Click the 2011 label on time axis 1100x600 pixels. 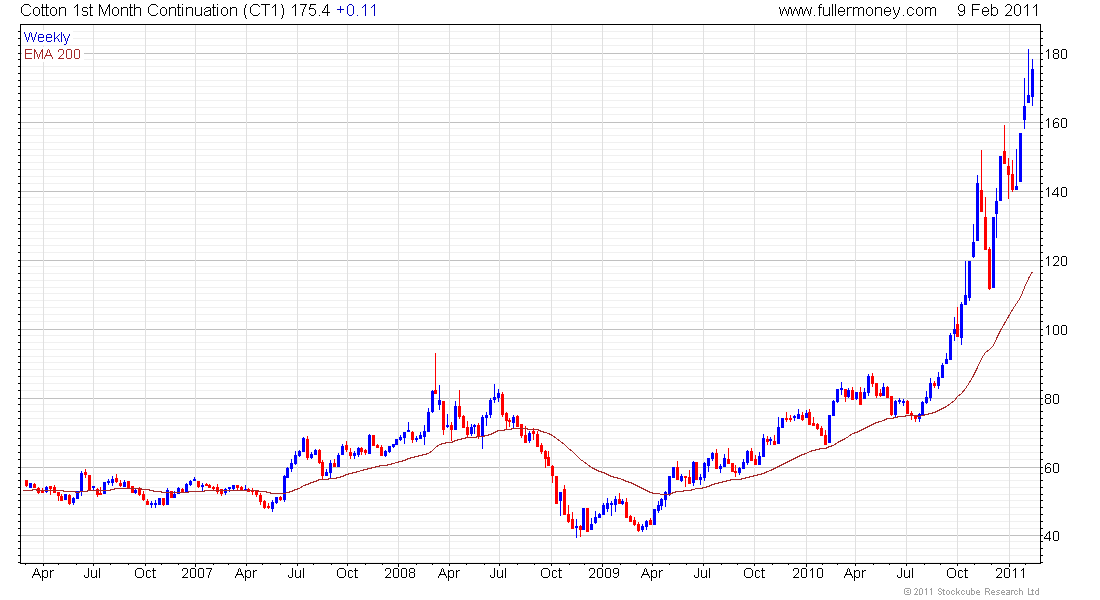tap(1011, 573)
